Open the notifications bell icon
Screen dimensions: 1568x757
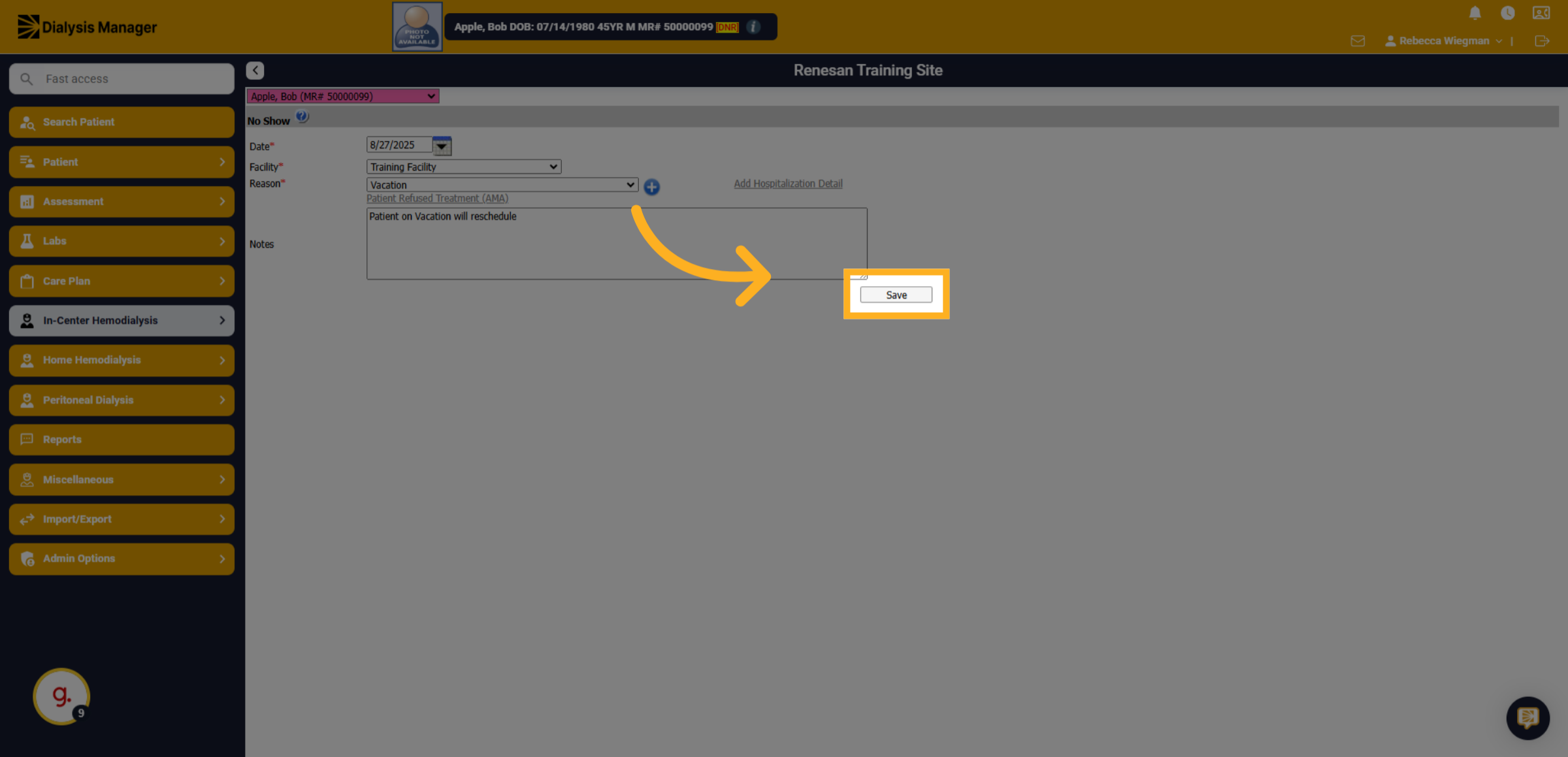[1475, 13]
